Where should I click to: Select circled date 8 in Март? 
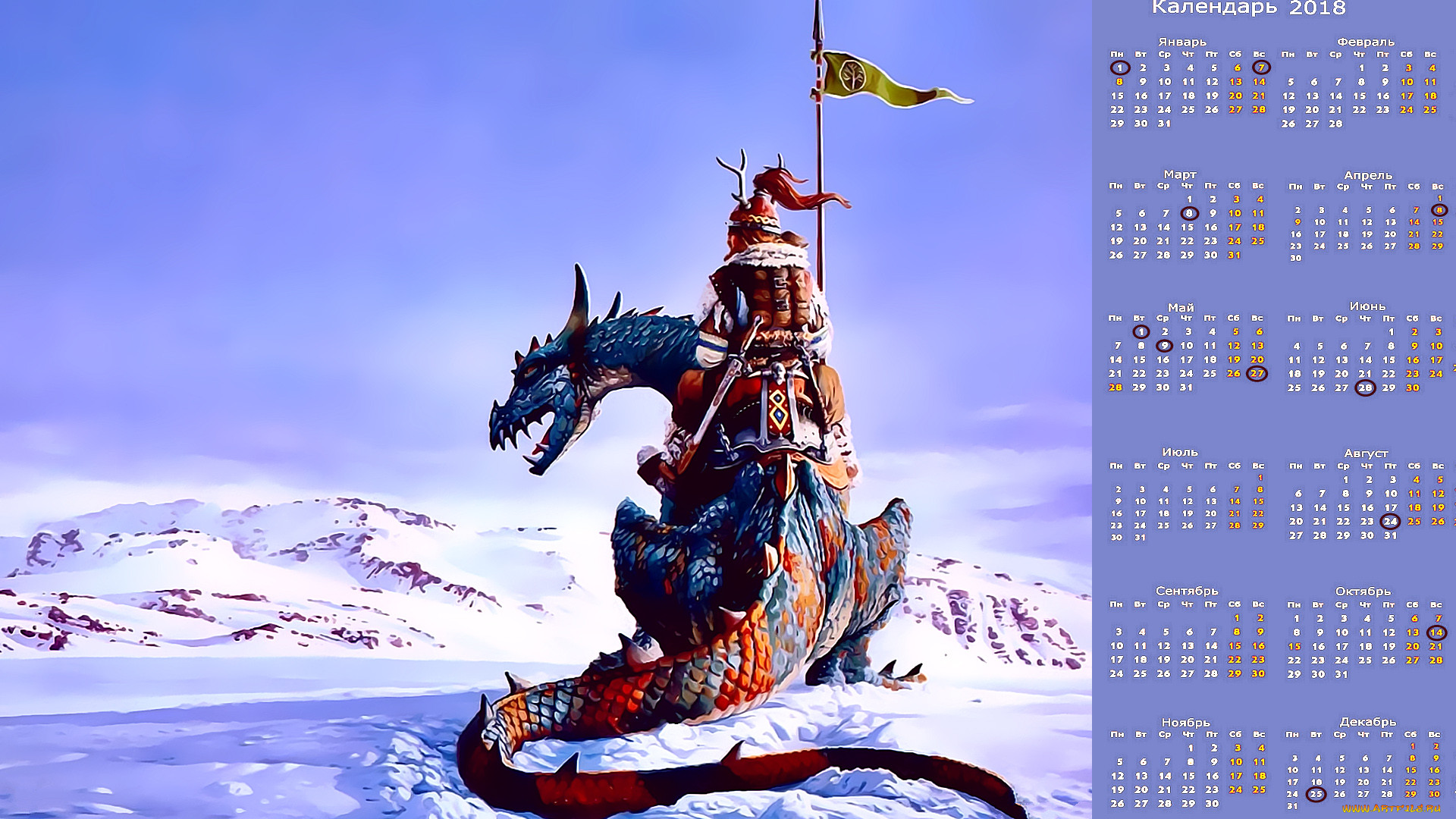(1189, 214)
